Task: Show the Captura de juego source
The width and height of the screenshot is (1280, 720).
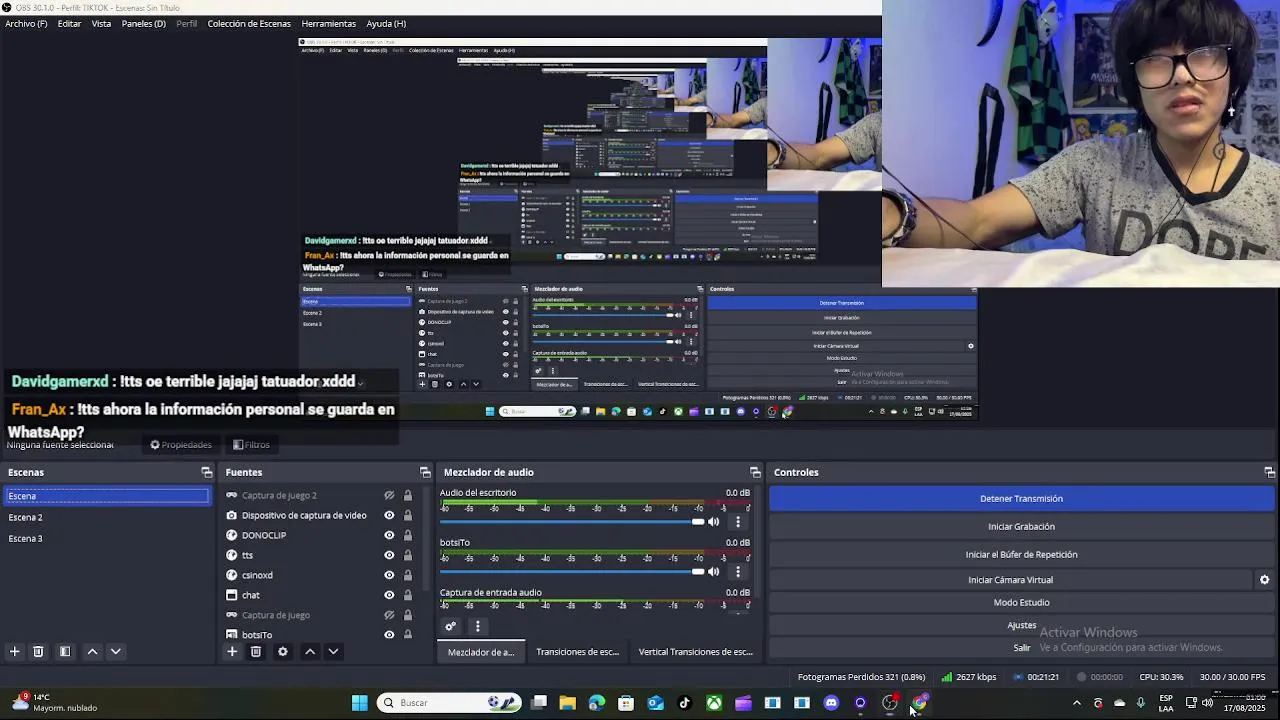Action: coord(389,615)
